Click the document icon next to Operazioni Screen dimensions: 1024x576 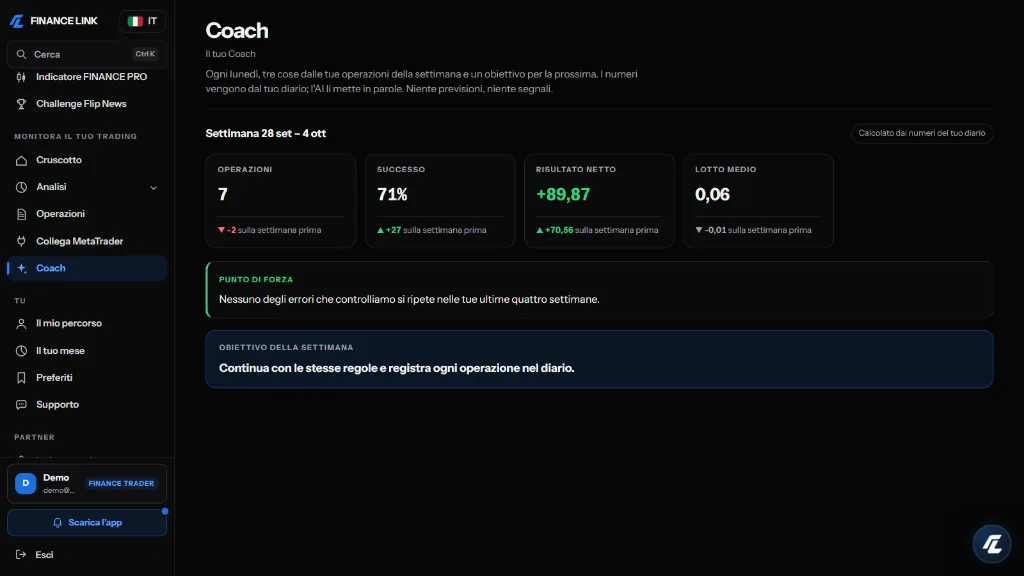[x=22, y=214]
